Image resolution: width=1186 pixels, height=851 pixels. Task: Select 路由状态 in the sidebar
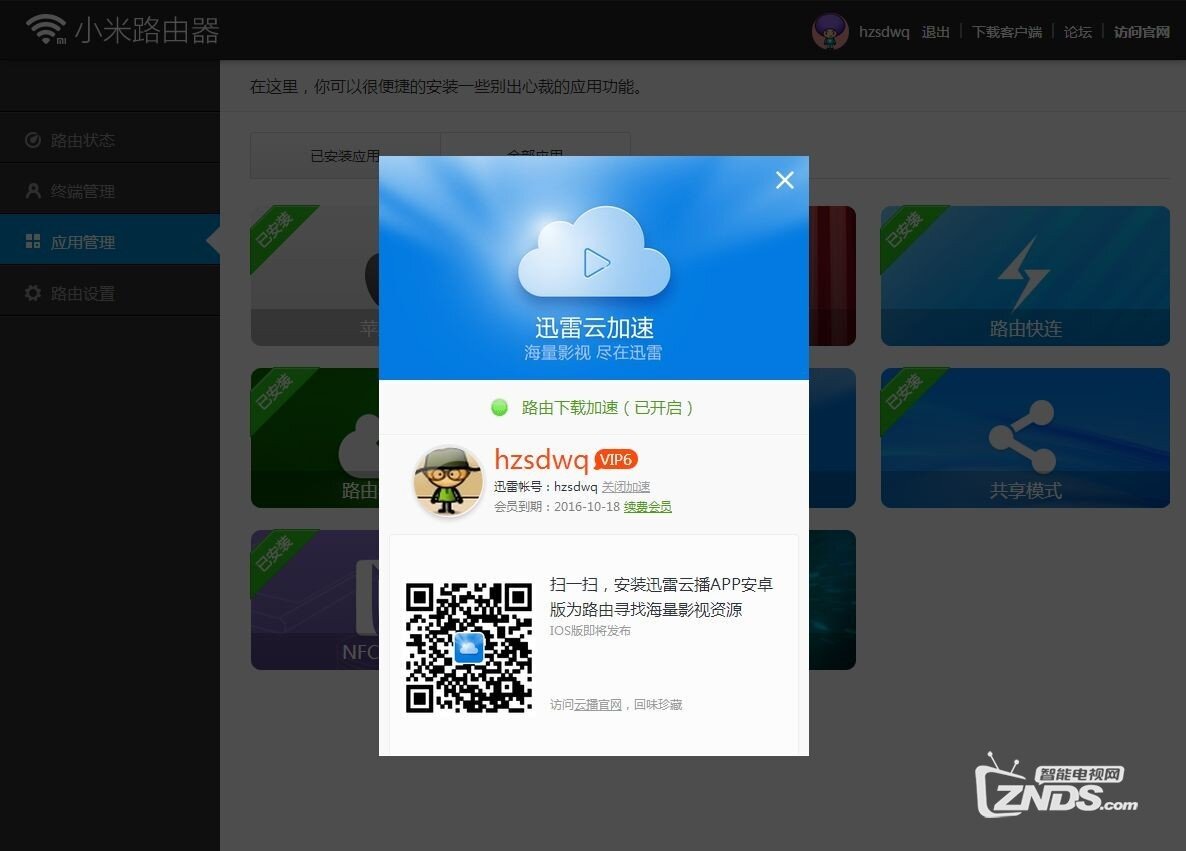(x=83, y=140)
